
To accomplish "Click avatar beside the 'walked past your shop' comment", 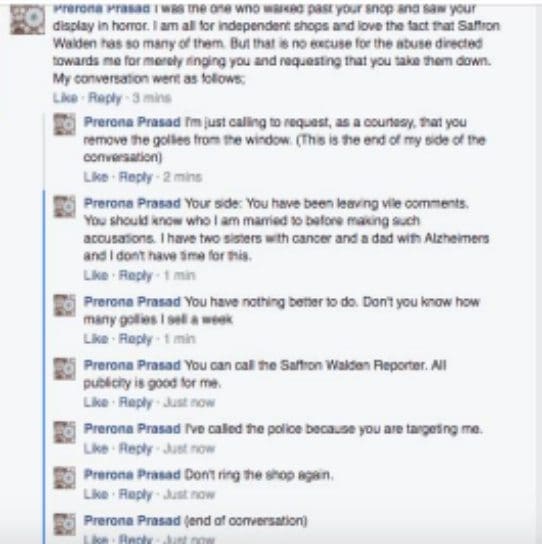I will 27,20.
